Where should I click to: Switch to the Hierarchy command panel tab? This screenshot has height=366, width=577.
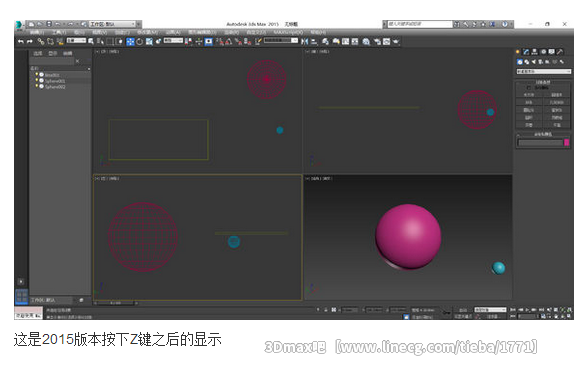[534, 51]
